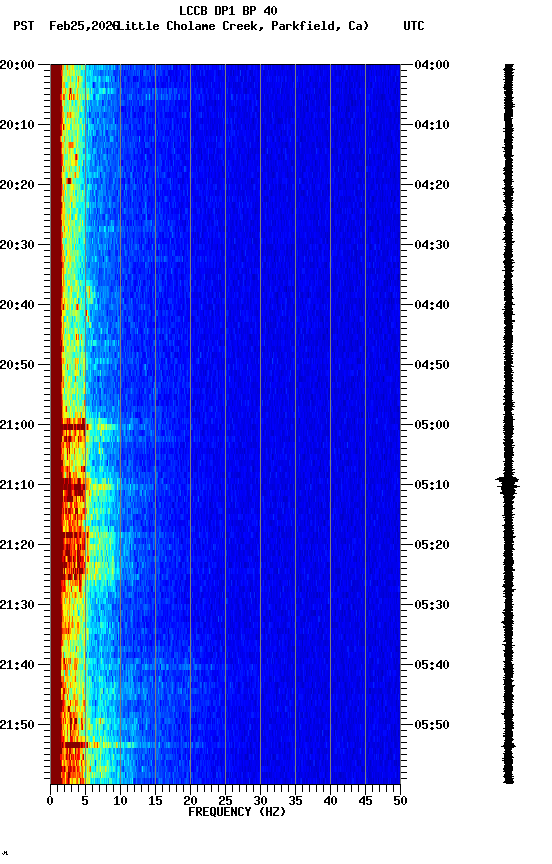552x864 pixels.
Task: Click the 04:00 UTC time label
Action: click(x=432, y=65)
